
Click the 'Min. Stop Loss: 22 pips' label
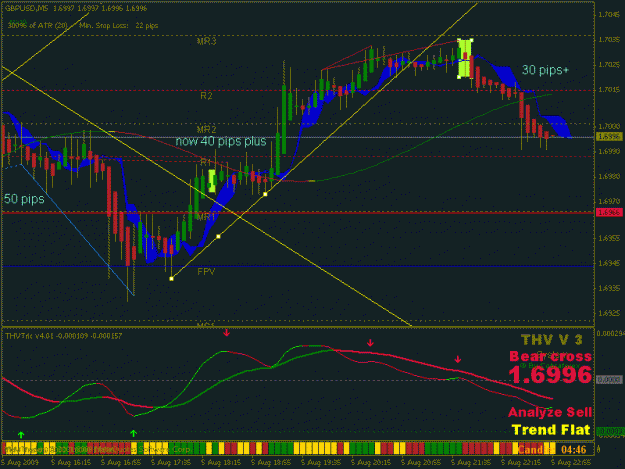pos(119,26)
